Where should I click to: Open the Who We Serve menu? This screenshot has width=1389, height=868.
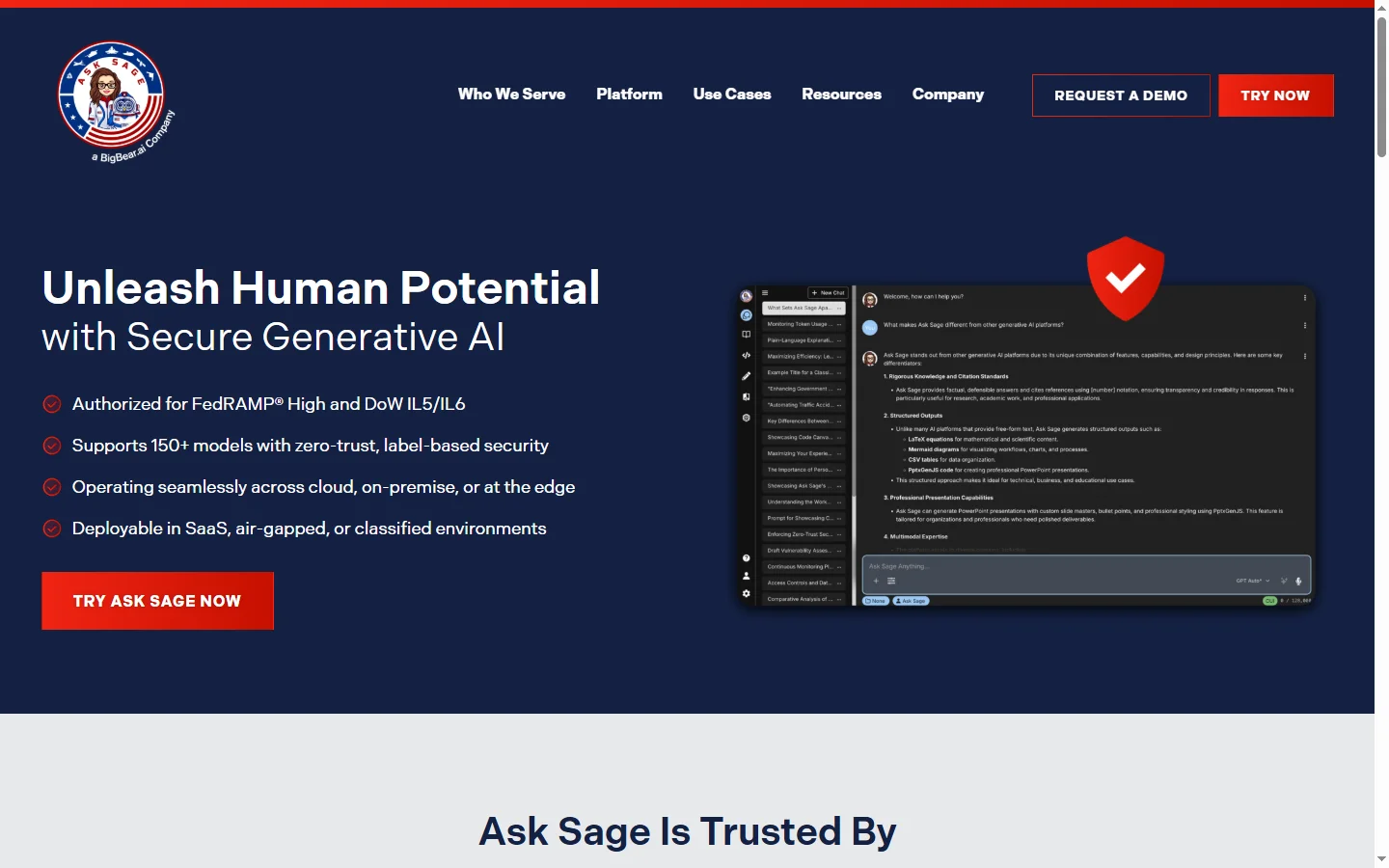coord(511,95)
